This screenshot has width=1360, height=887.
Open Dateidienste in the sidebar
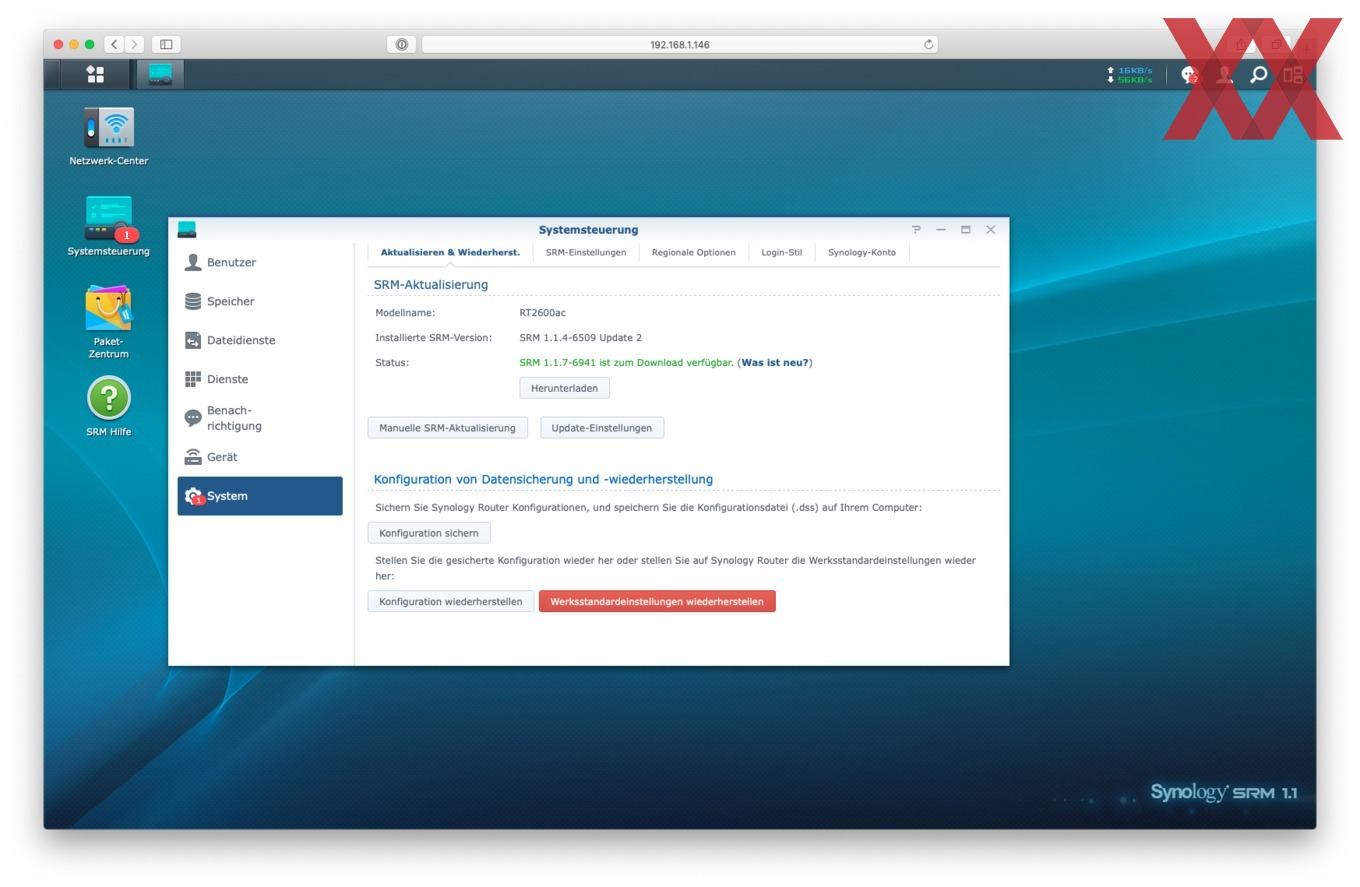pos(260,340)
